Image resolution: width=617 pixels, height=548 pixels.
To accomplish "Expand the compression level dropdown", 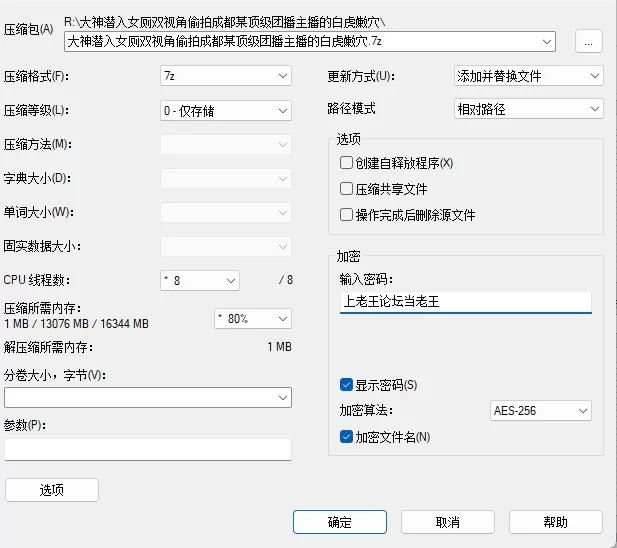I will [226, 111].
